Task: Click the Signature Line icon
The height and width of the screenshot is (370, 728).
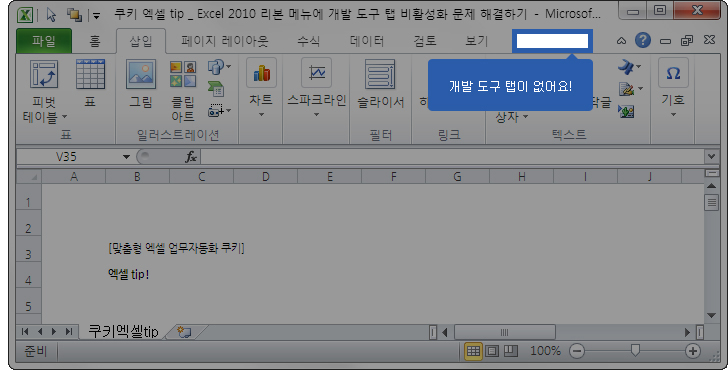Action: pyautogui.click(x=626, y=89)
